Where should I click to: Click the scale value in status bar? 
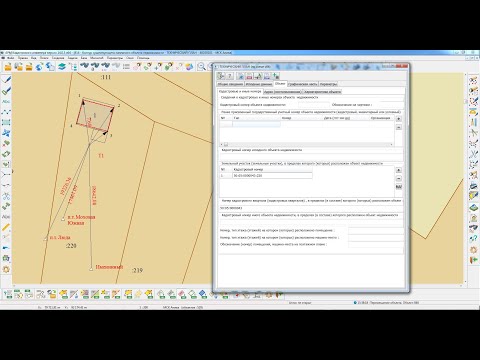pos(143,307)
